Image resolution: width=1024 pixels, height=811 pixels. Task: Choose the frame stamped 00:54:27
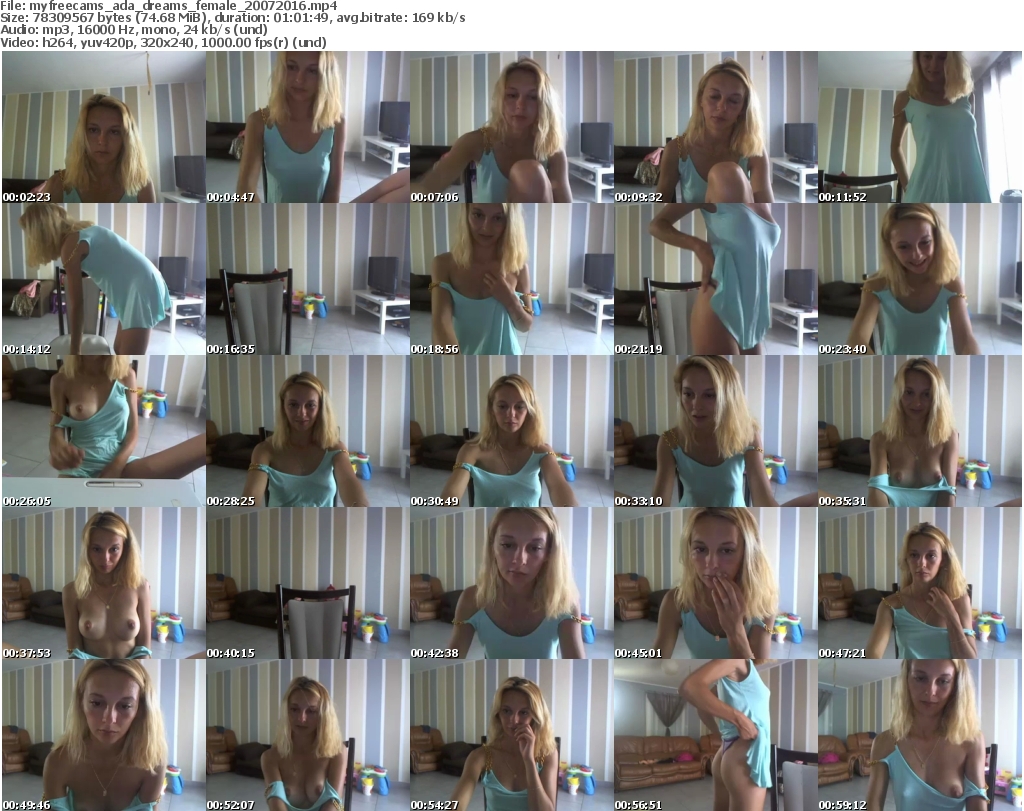tap(511, 735)
